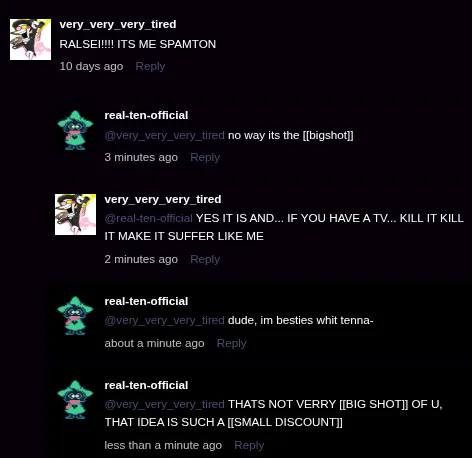Click Reply beside '3 minutes ago'
The image size is (472, 458).
[205, 157]
